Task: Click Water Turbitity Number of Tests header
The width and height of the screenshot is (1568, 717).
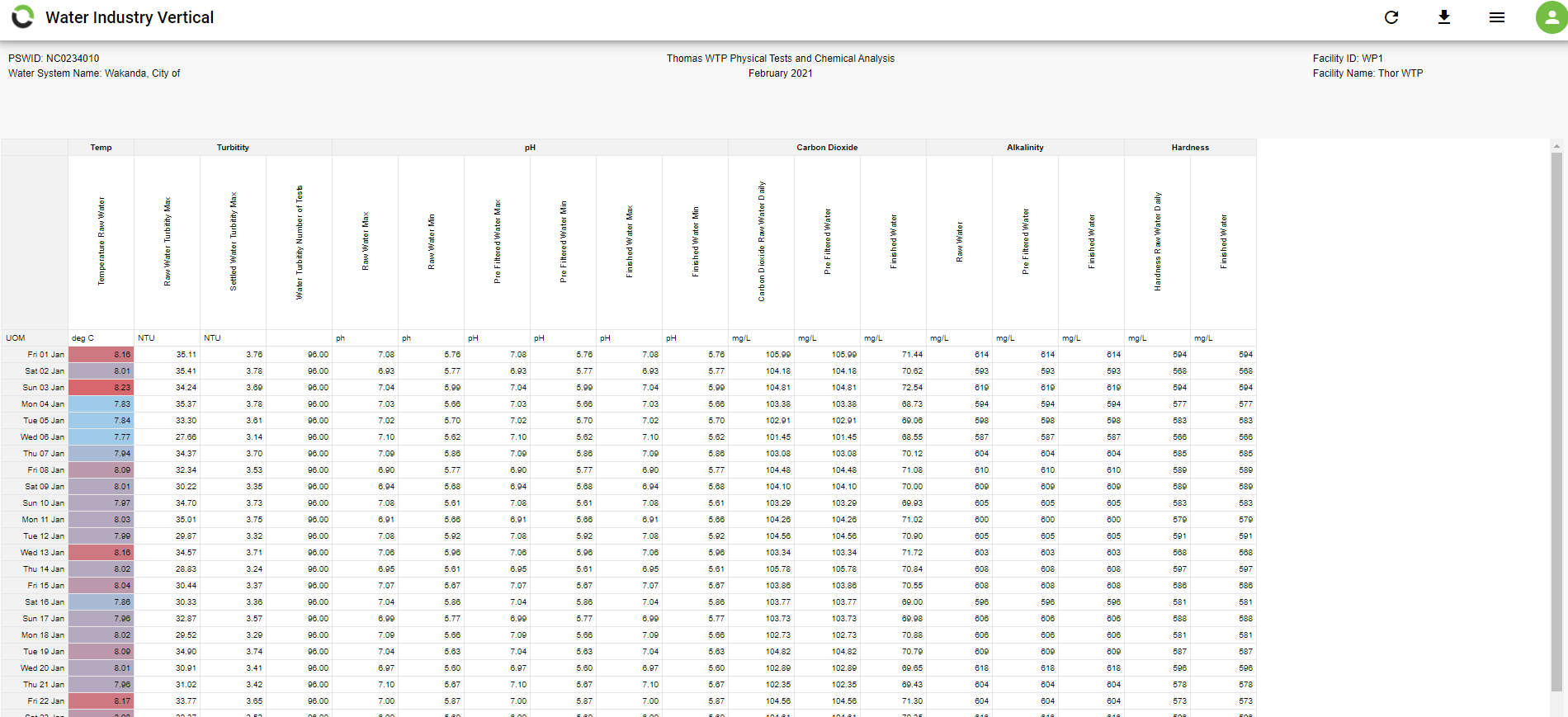Action: [x=300, y=243]
